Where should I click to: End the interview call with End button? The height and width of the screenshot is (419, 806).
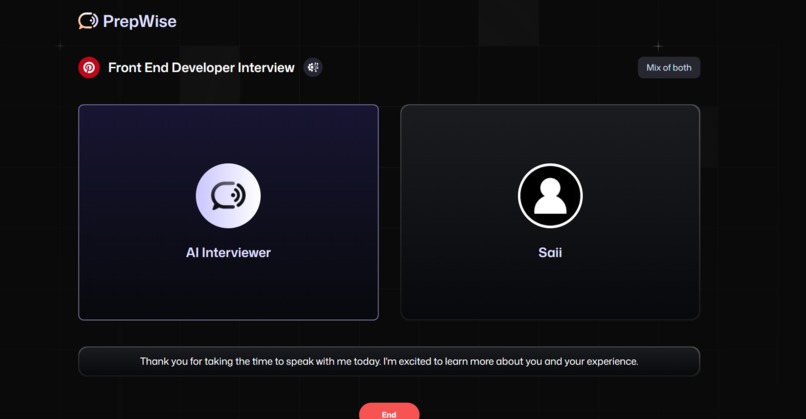389,411
